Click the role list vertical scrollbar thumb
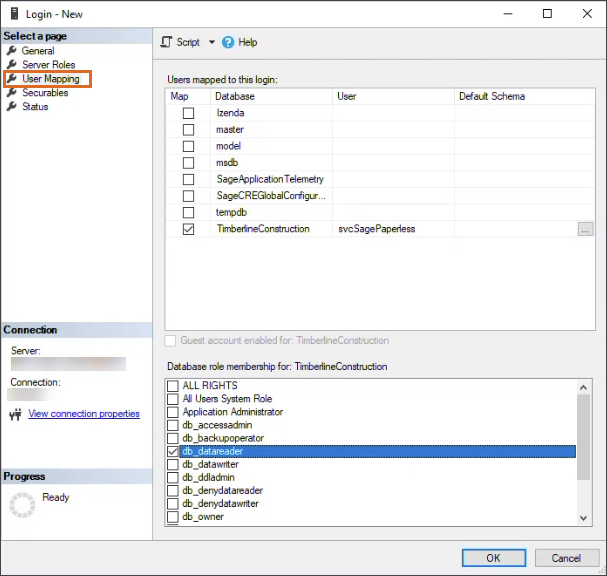The image size is (607, 576). 583,437
